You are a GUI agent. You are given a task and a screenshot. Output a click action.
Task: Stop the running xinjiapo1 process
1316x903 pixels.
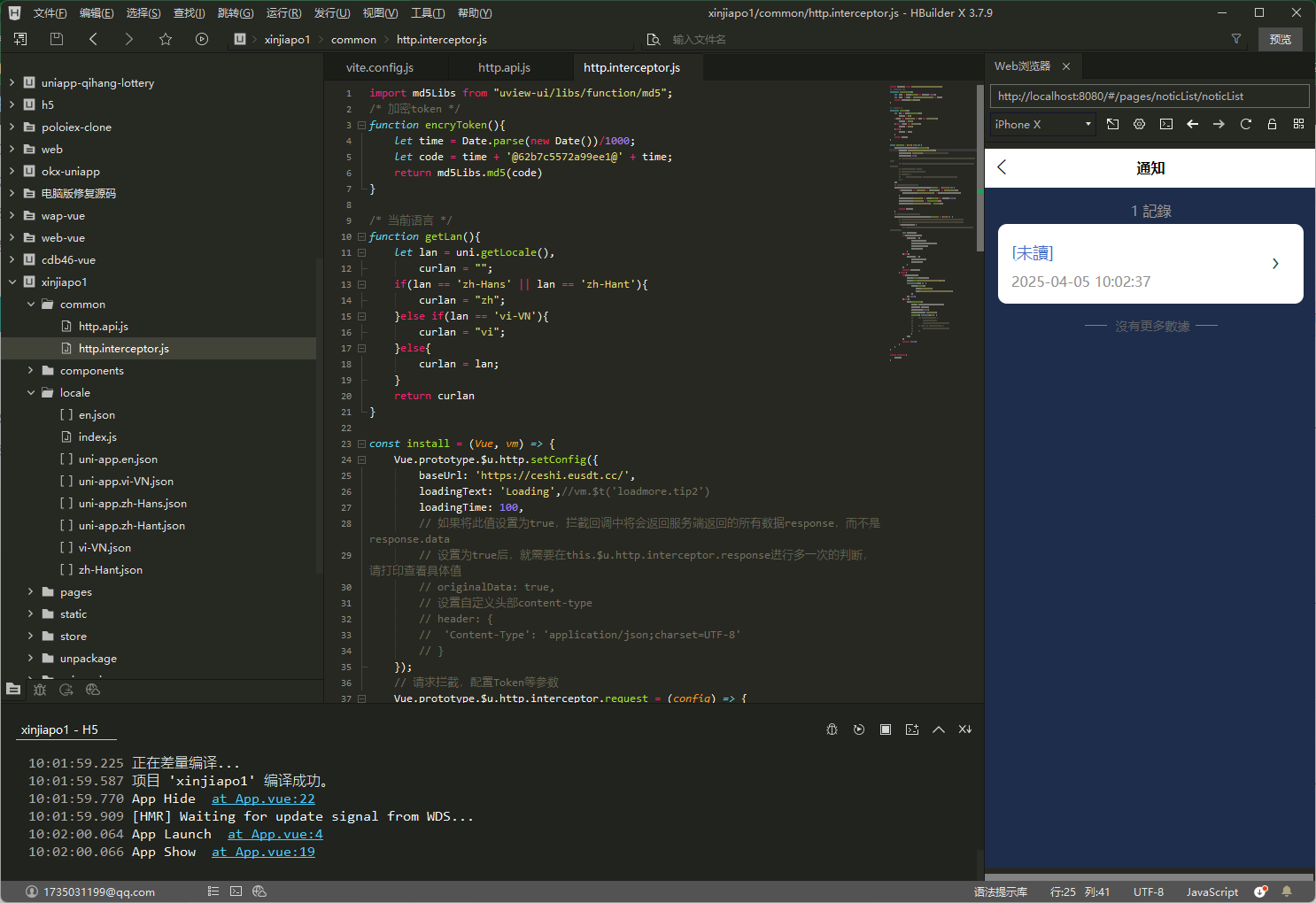[x=886, y=729]
